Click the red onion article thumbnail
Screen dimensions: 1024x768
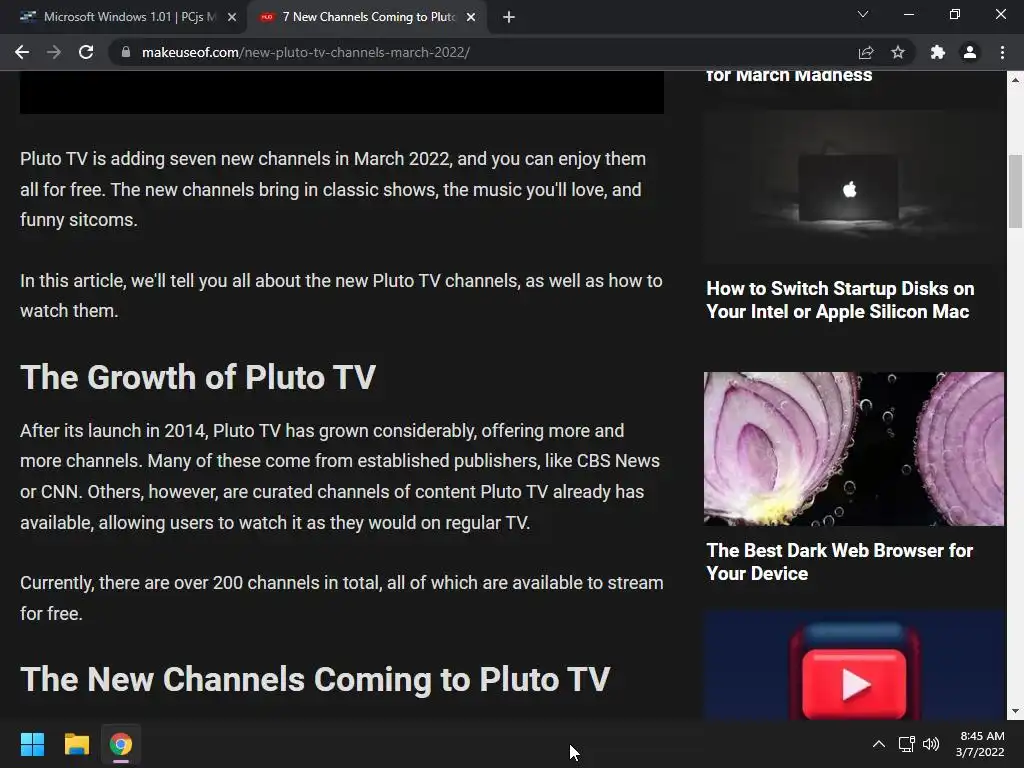tap(854, 449)
